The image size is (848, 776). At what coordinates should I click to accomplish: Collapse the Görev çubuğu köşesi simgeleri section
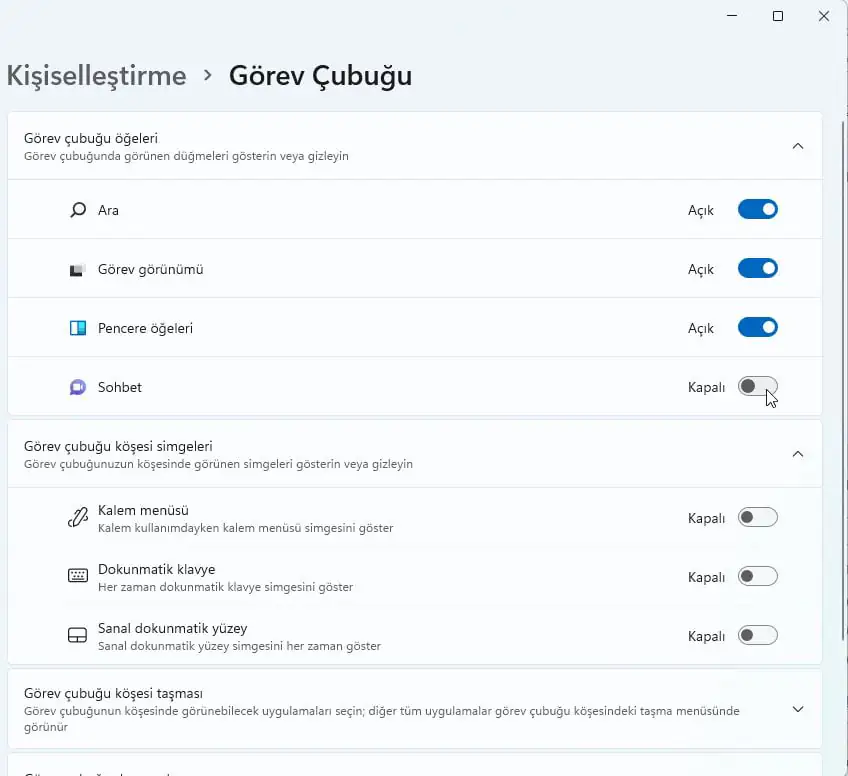[798, 453]
